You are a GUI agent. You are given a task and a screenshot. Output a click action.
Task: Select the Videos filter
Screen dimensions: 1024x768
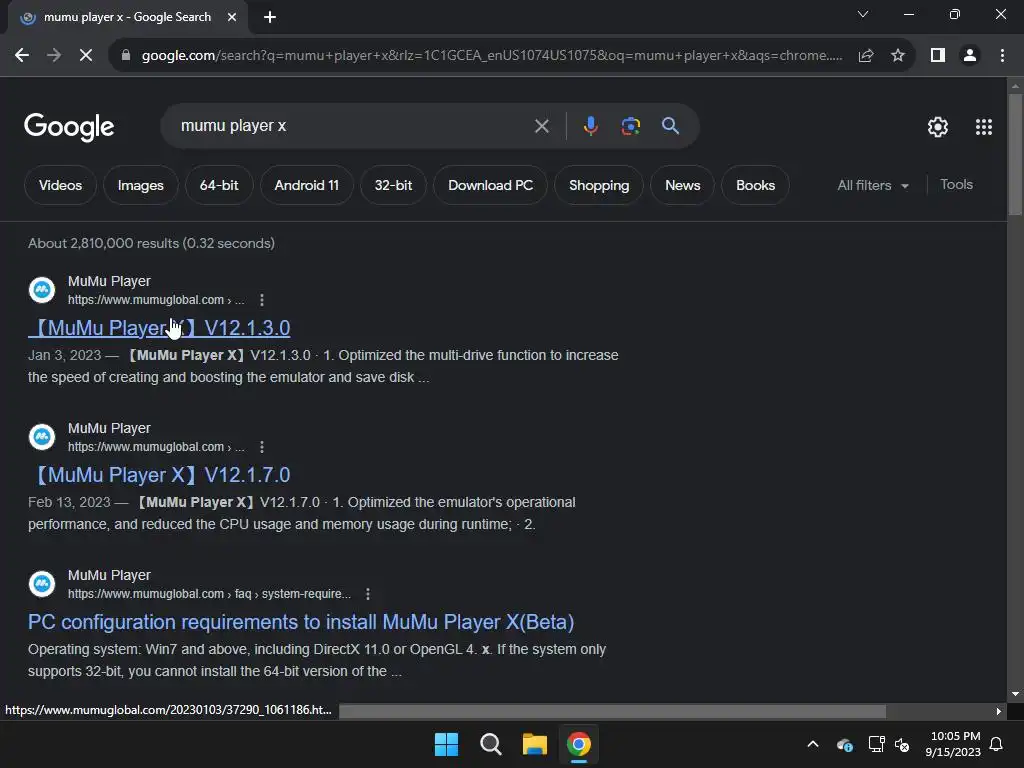[x=60, y=185]
